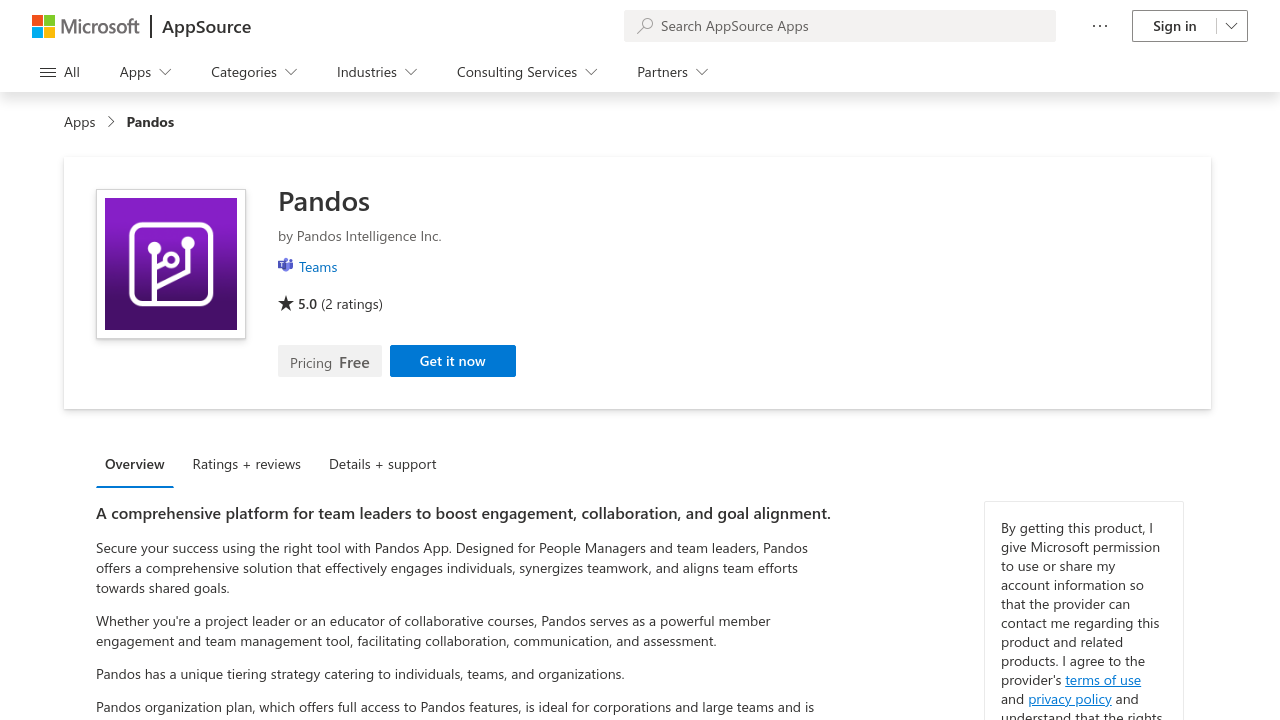Open the Teams product link
This screenshot has height=720, width=1280.
click(x=318, y=267)
